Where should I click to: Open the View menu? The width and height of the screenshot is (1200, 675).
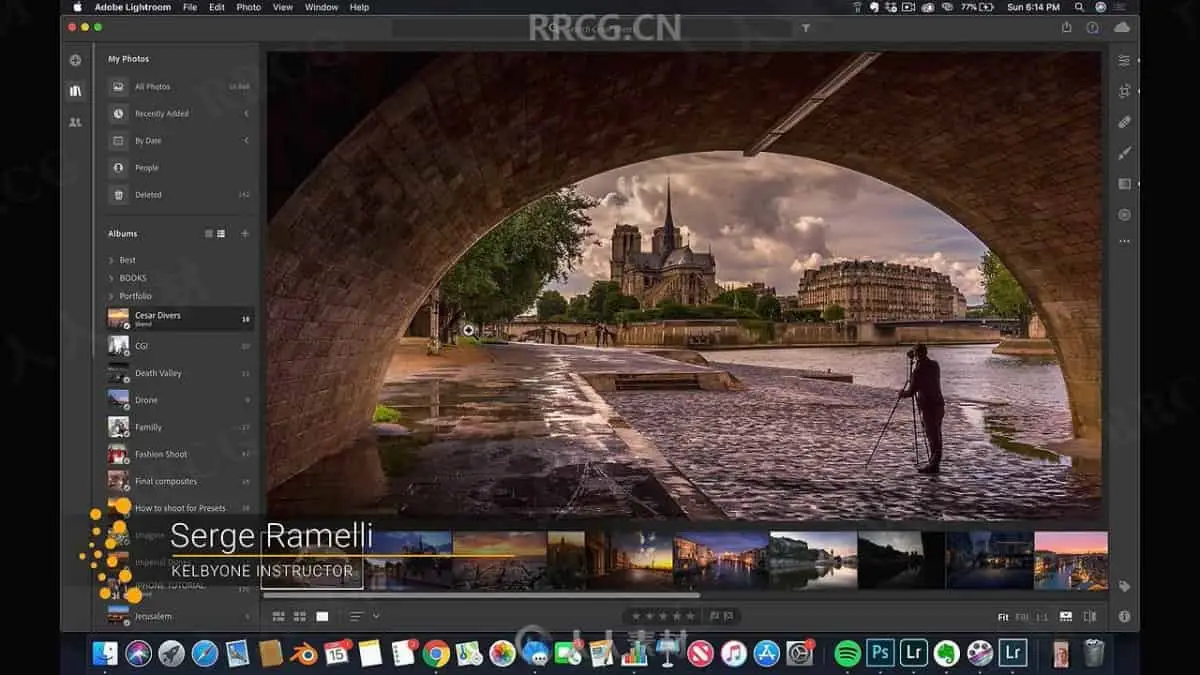pyautogui.click(x=283, y=7)
